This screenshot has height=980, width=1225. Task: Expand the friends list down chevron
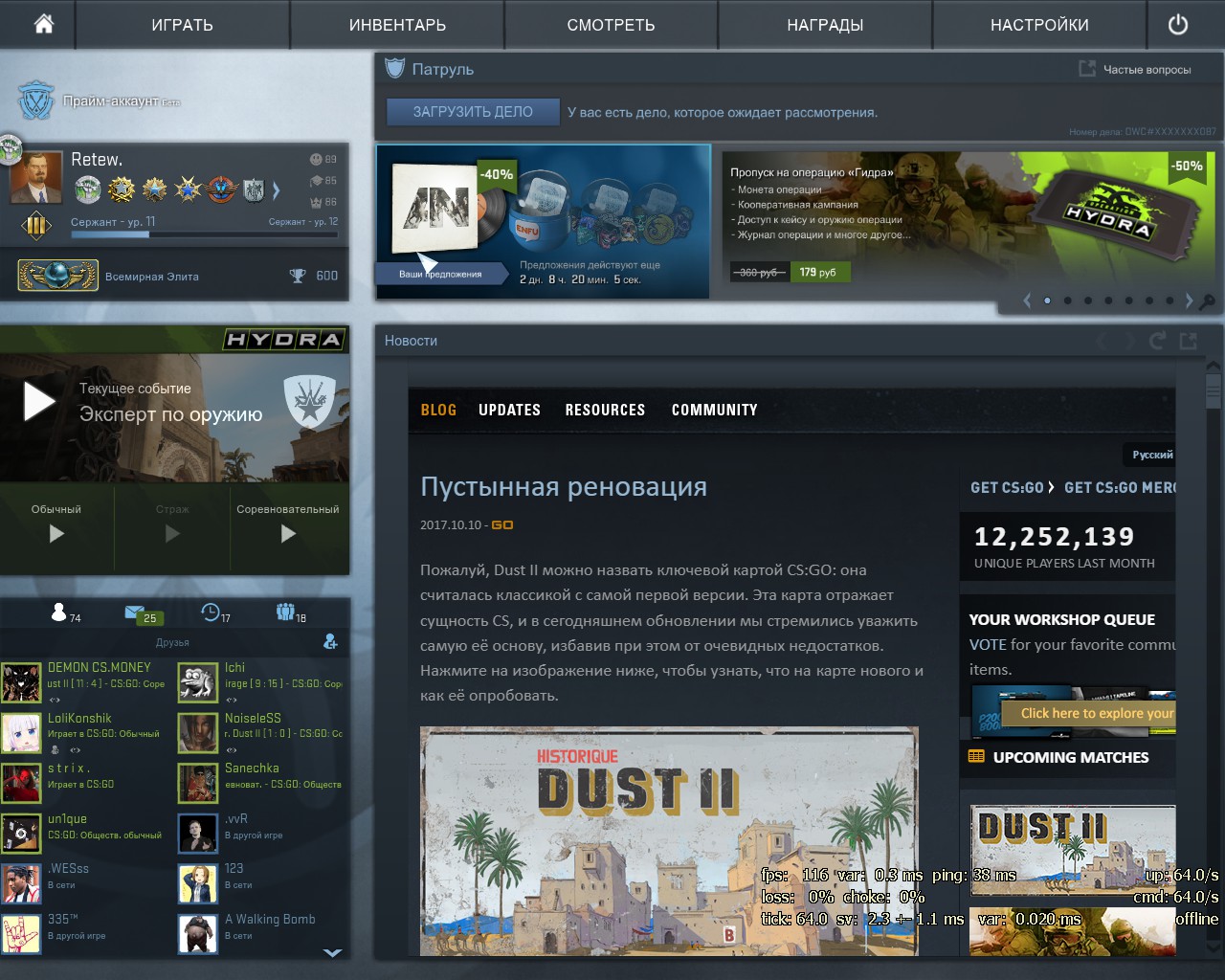click(x=332, y=953)
